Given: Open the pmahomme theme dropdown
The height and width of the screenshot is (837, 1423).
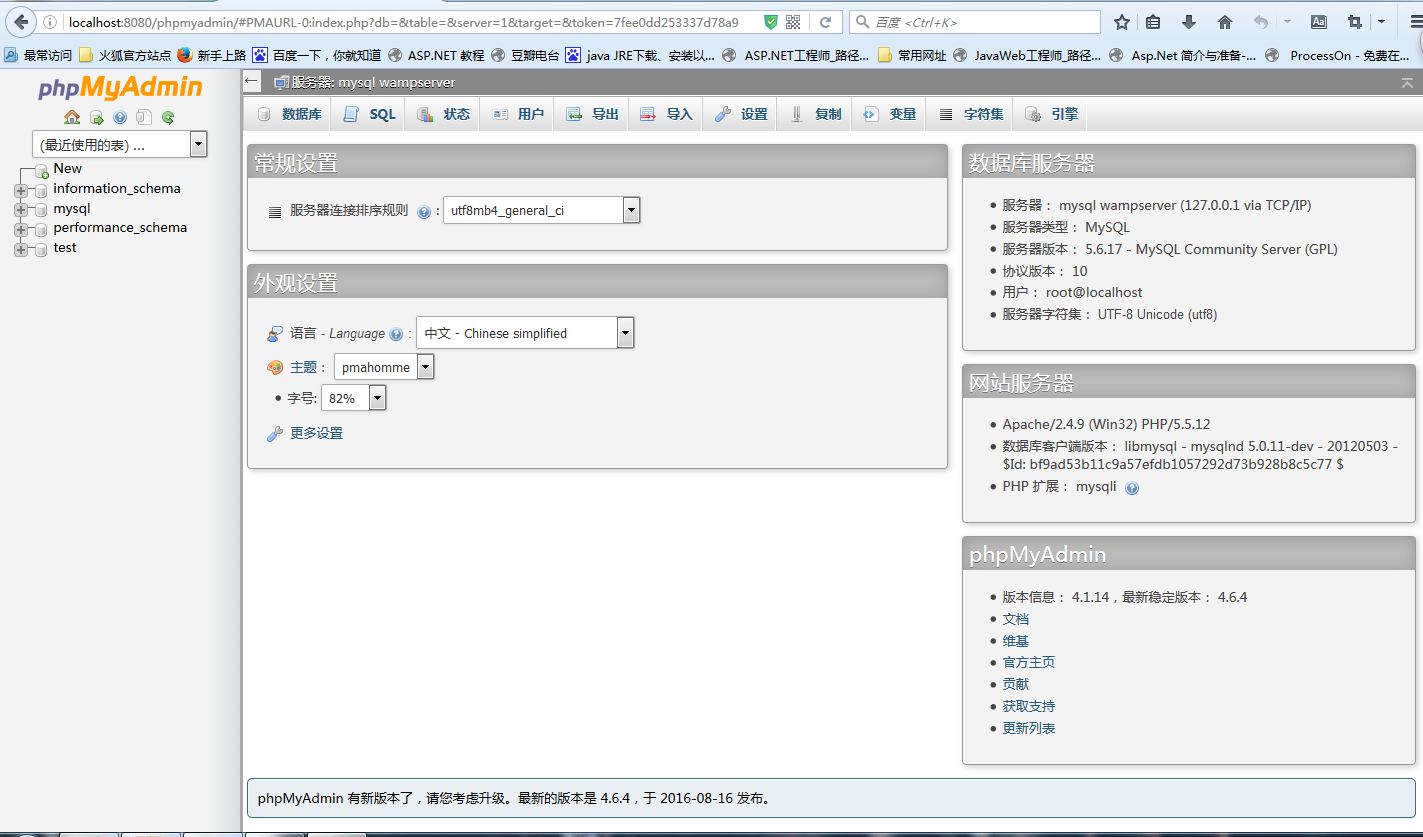Looking at the screenshot, I should point(384,367).
